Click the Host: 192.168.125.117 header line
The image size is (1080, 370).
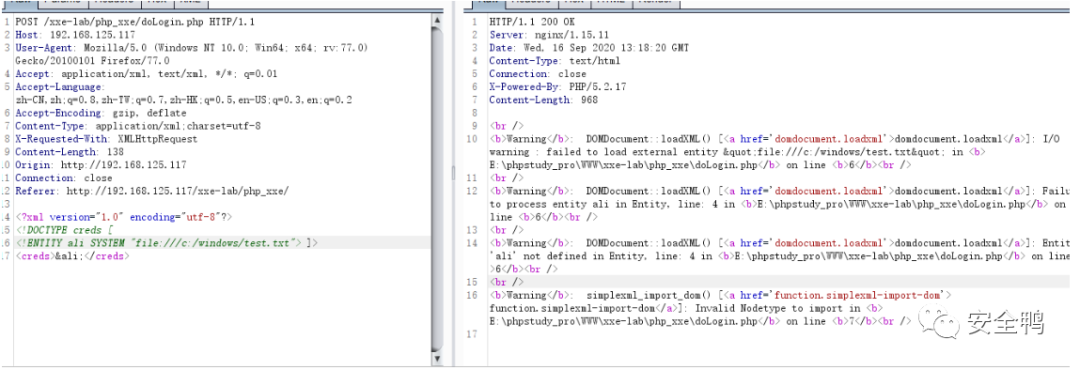point(75,34)
